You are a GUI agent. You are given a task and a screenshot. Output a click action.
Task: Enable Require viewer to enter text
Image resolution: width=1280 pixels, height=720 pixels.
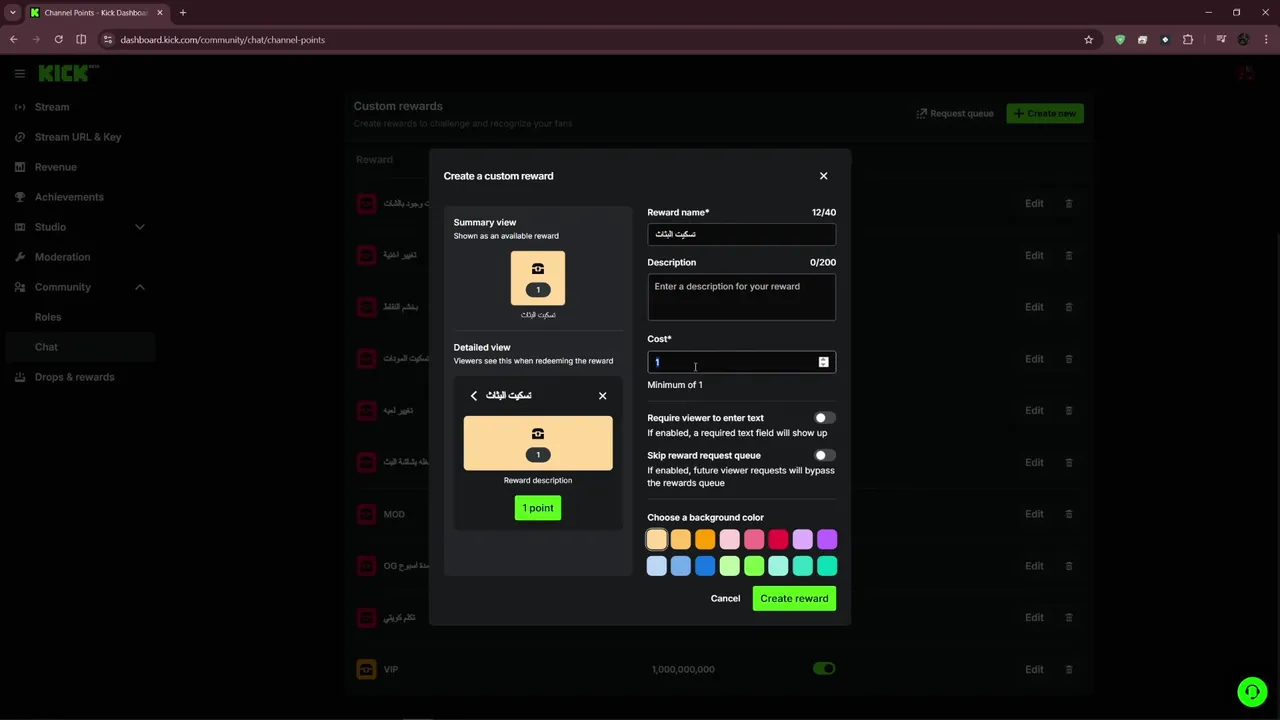[x=824, y=418]
